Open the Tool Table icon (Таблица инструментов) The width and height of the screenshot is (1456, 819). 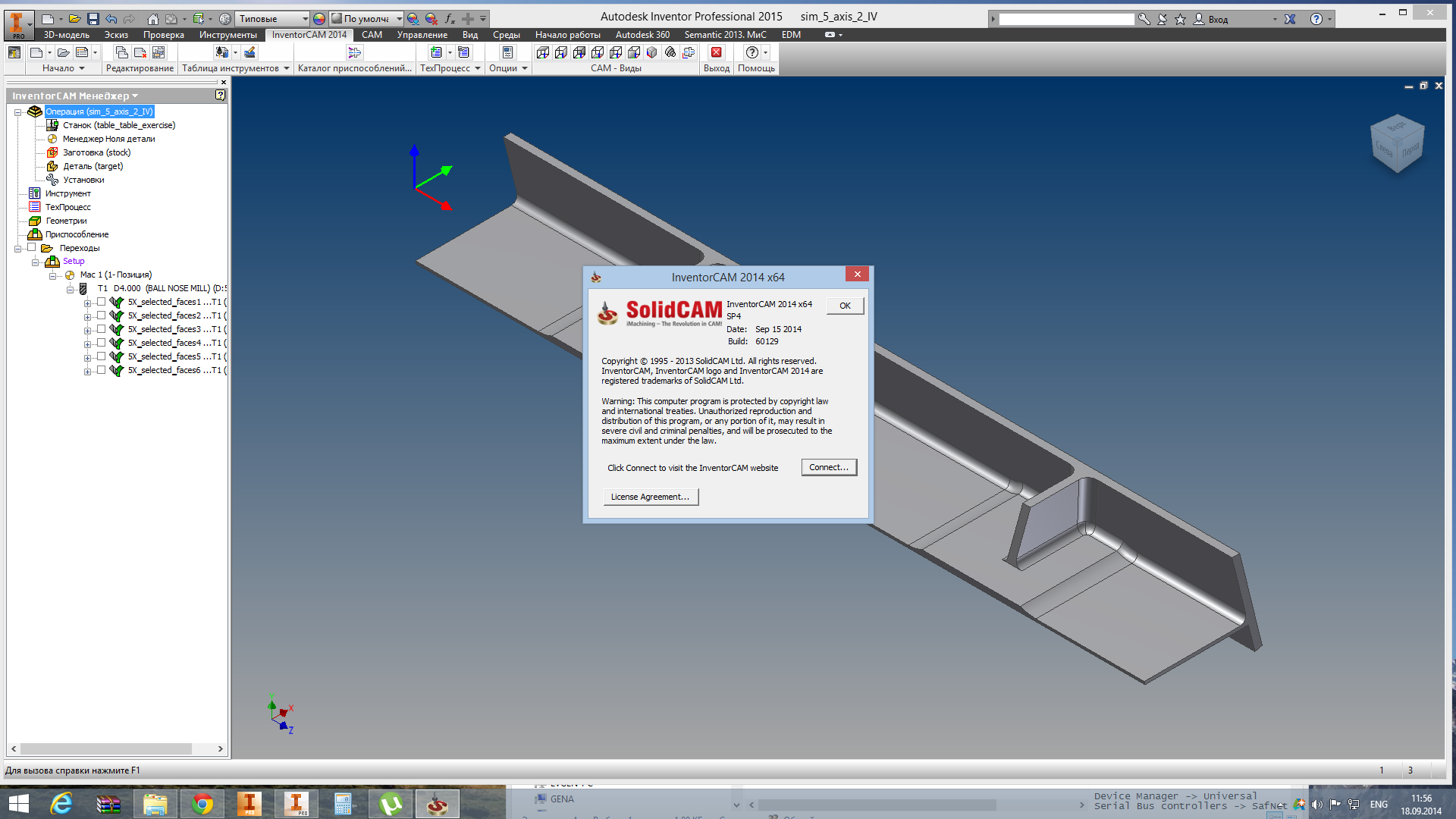point(221,52)
